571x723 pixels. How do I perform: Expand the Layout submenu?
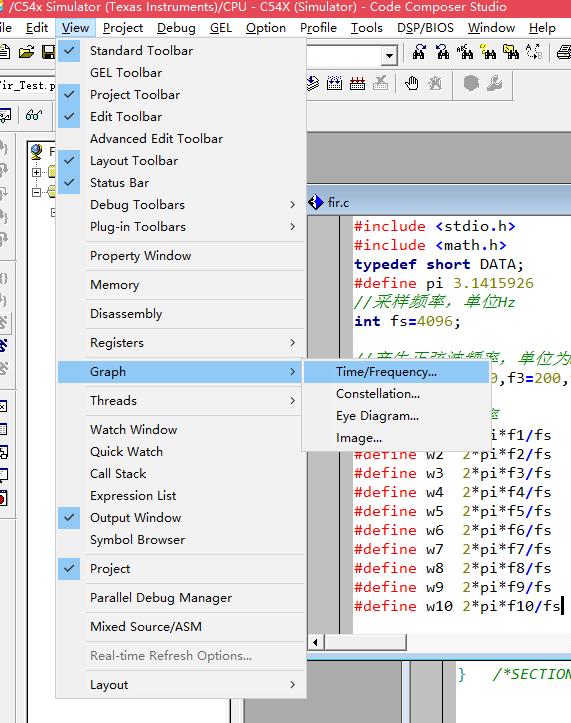(181, 685)
